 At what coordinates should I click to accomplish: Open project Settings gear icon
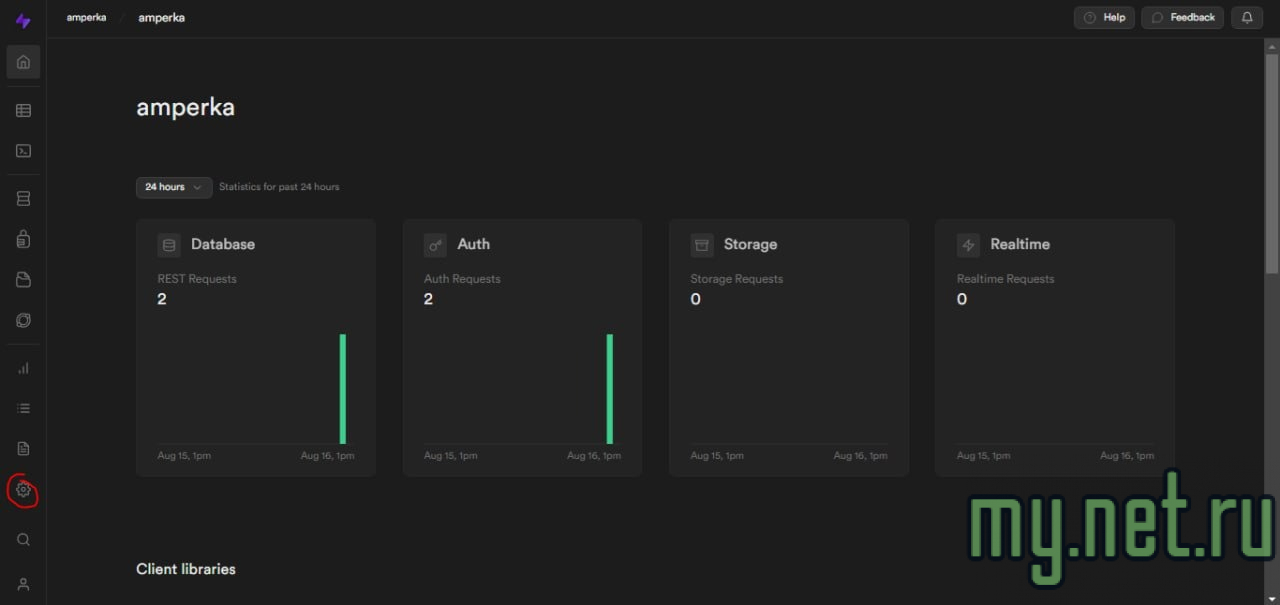pos(23,490)
